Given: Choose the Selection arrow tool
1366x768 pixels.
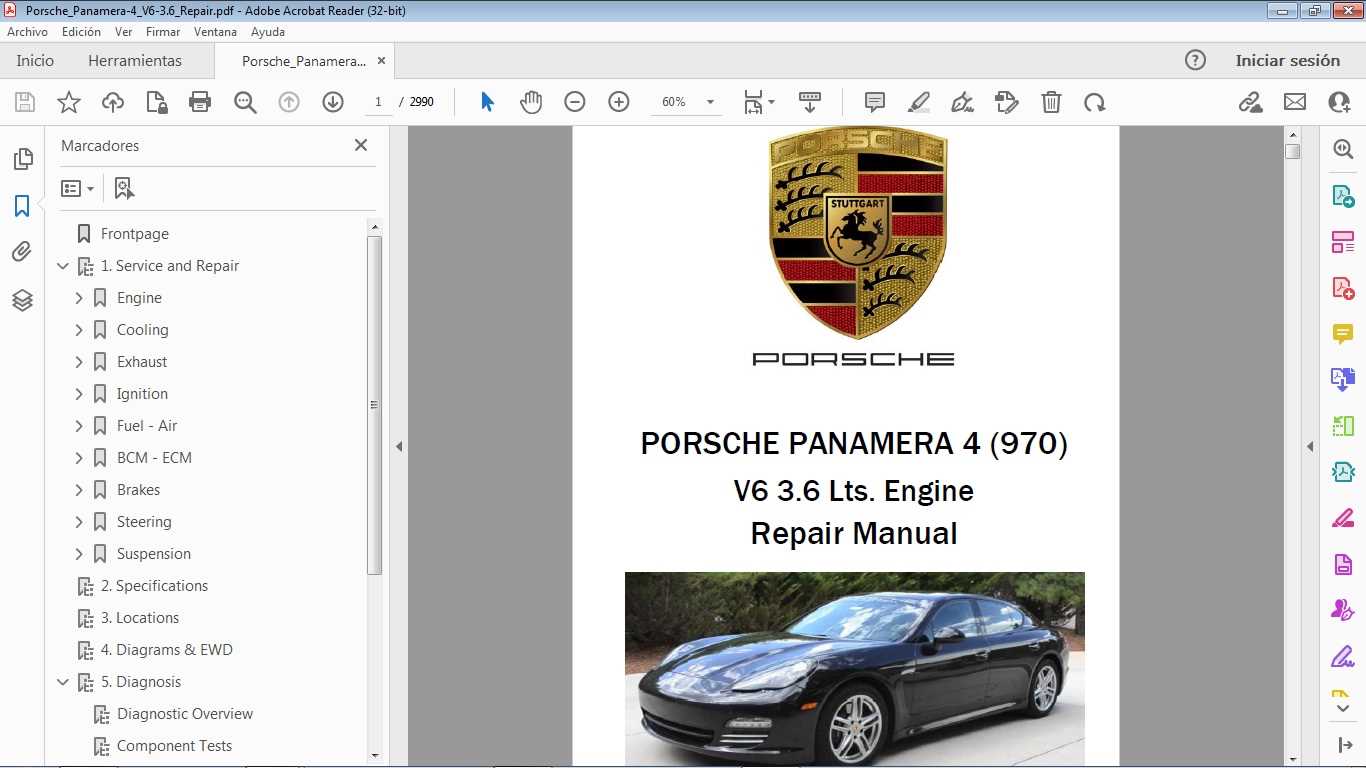Looking at the screenshot, I should pos(487,102).
